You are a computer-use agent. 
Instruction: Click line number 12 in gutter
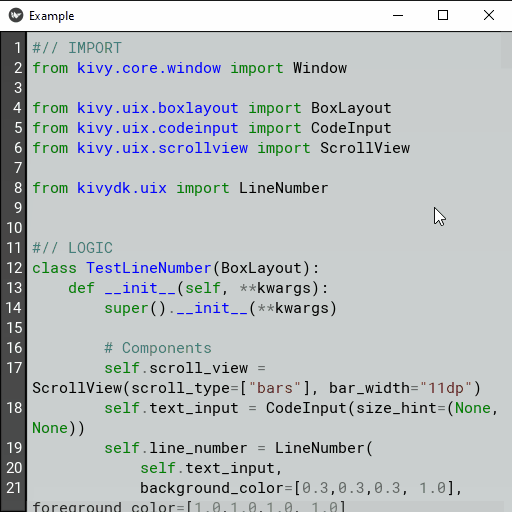(x=14, y=268)
